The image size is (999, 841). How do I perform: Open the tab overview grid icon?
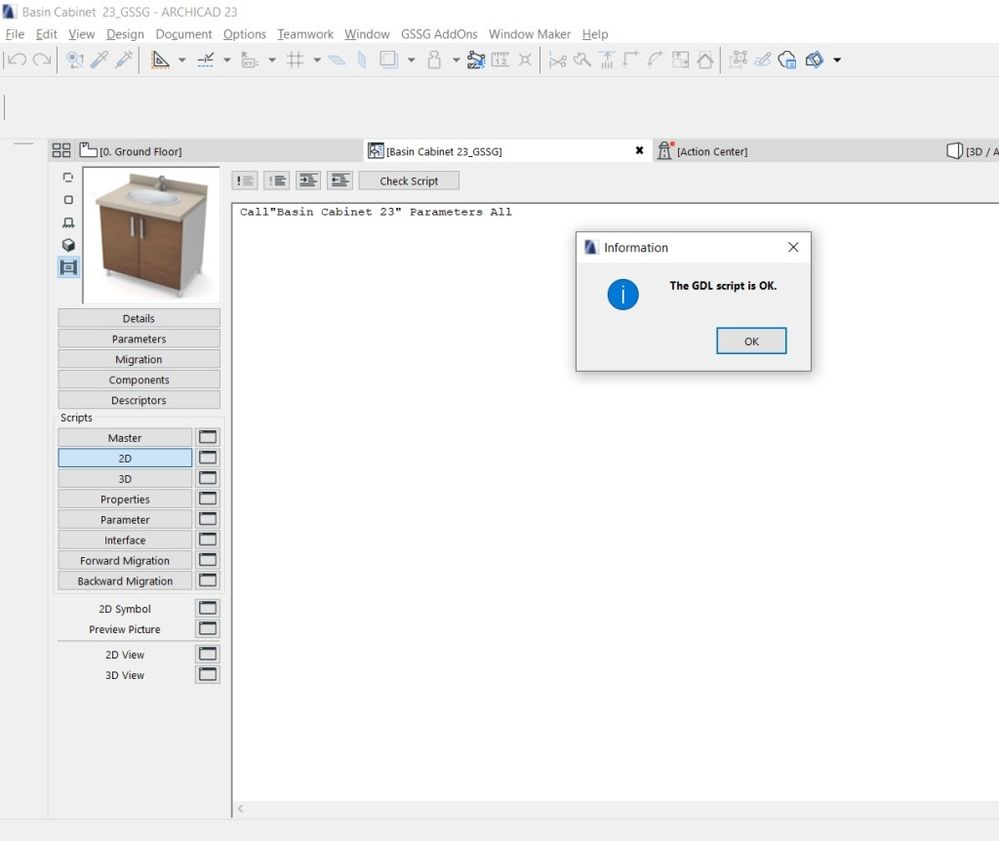tap(61, 151)
